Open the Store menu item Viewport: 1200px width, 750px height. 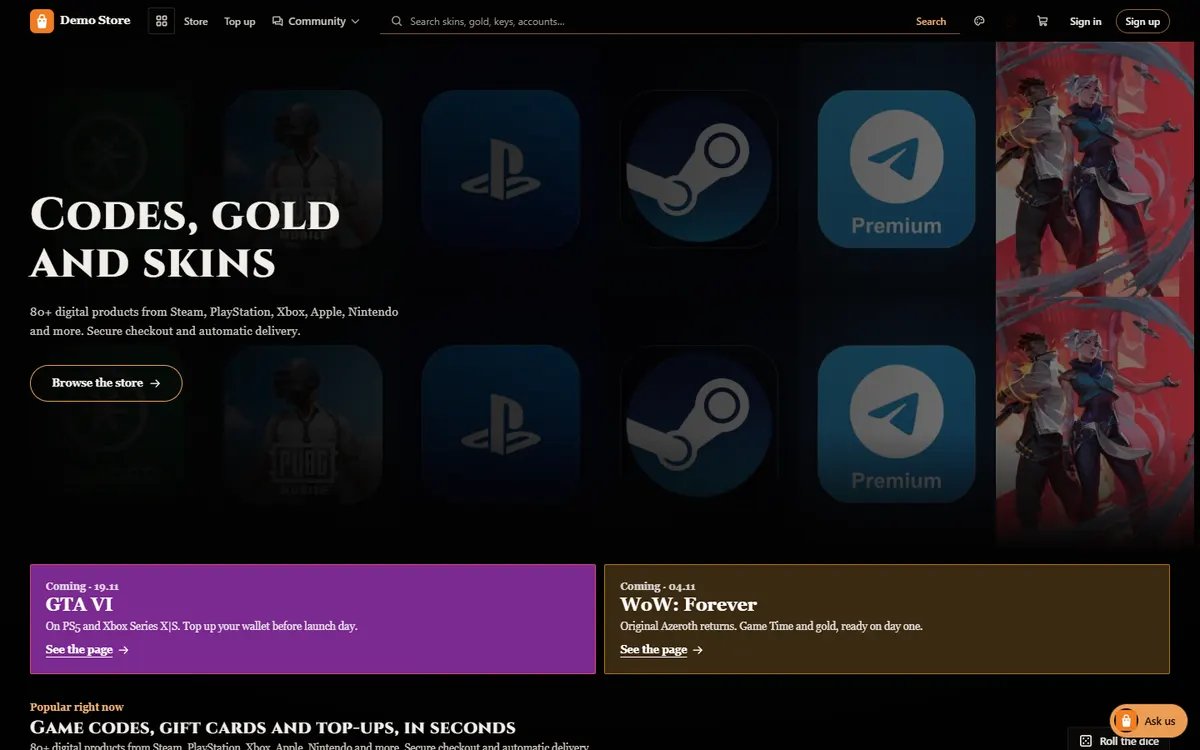[196, 21]
